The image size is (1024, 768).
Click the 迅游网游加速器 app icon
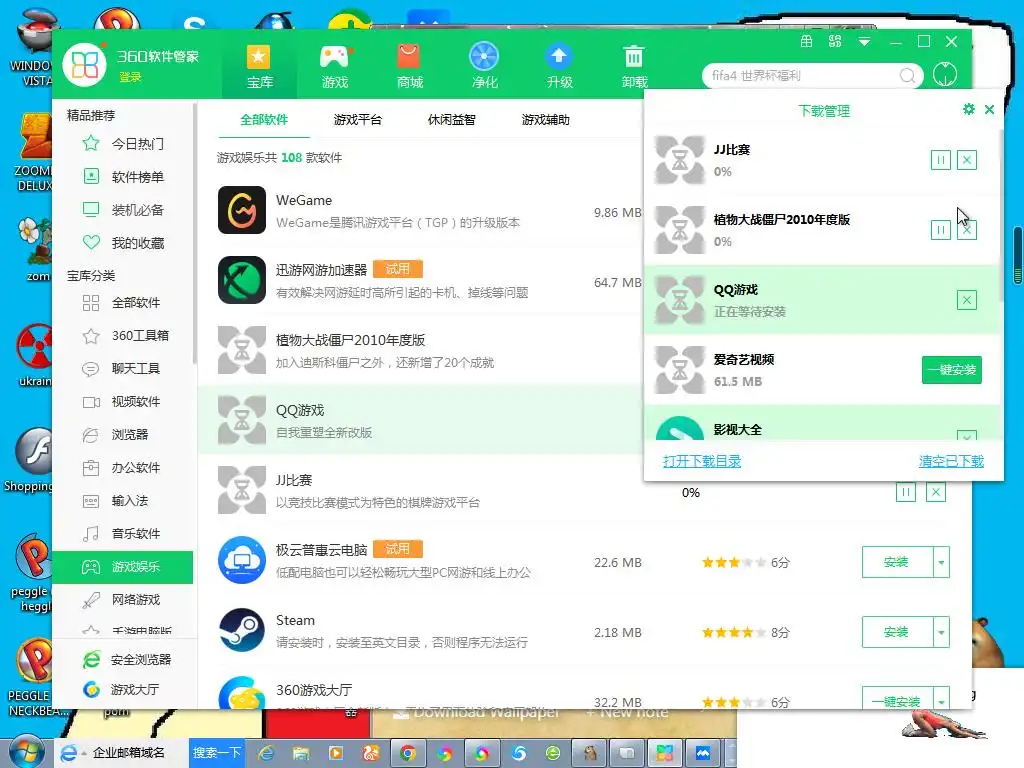(x=242, y=280)
